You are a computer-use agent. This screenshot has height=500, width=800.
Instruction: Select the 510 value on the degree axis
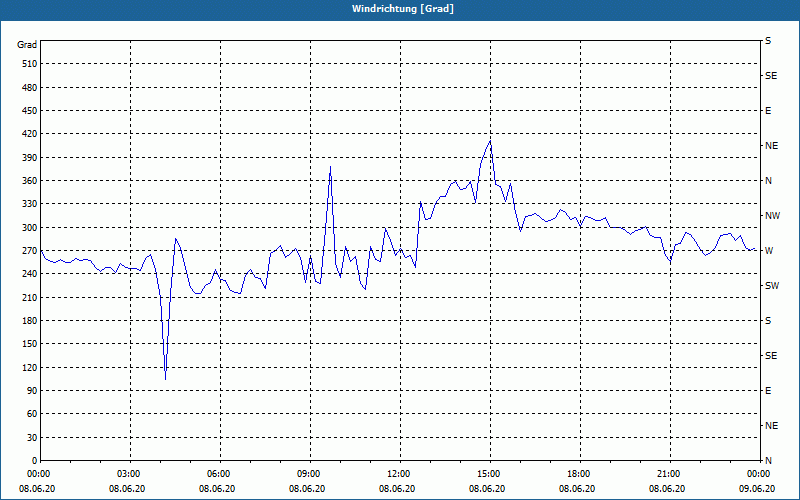(x=30, y=64)
